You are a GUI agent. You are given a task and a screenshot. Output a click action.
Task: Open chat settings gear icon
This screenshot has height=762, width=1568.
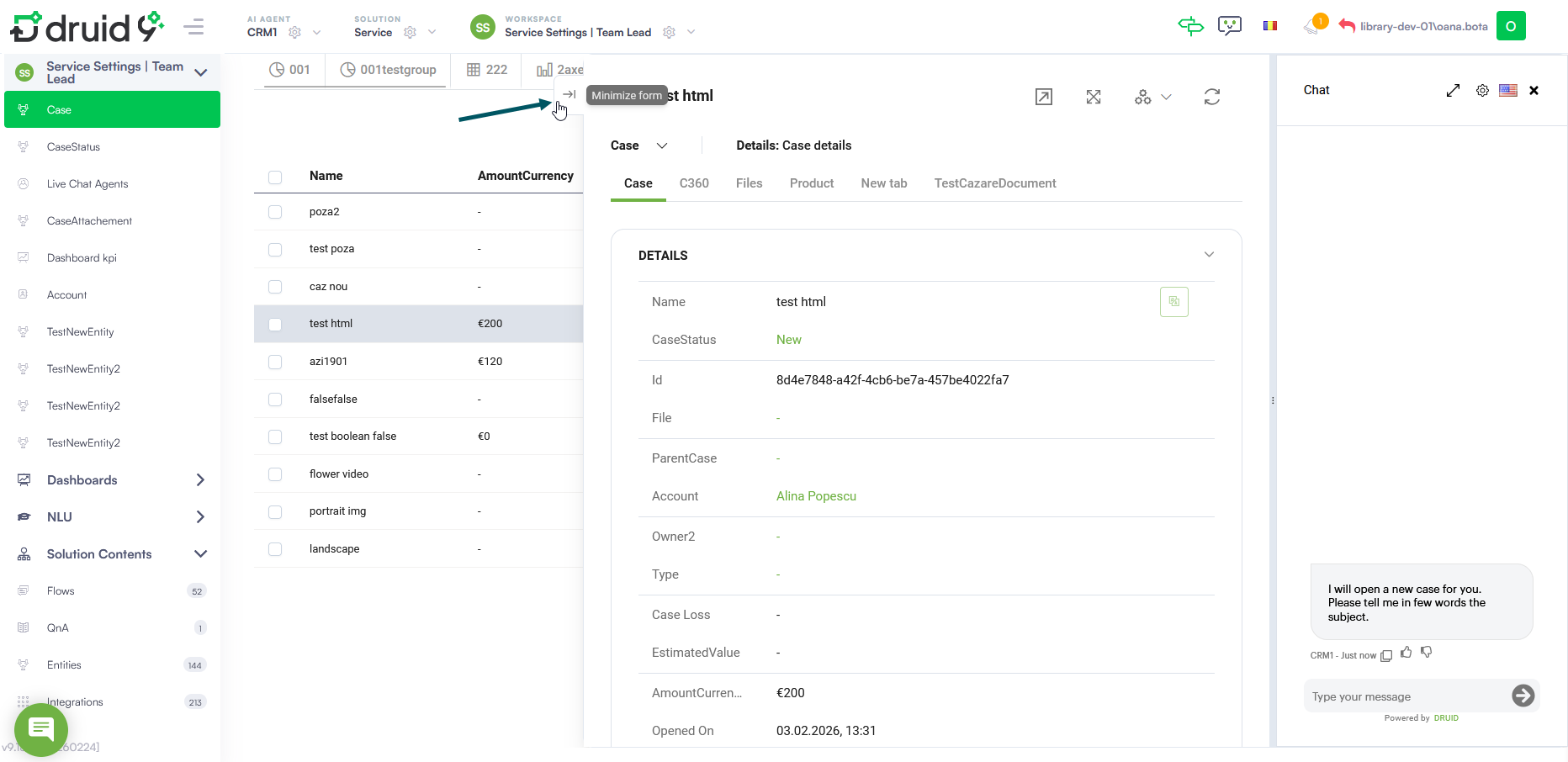coord(1482,90)
